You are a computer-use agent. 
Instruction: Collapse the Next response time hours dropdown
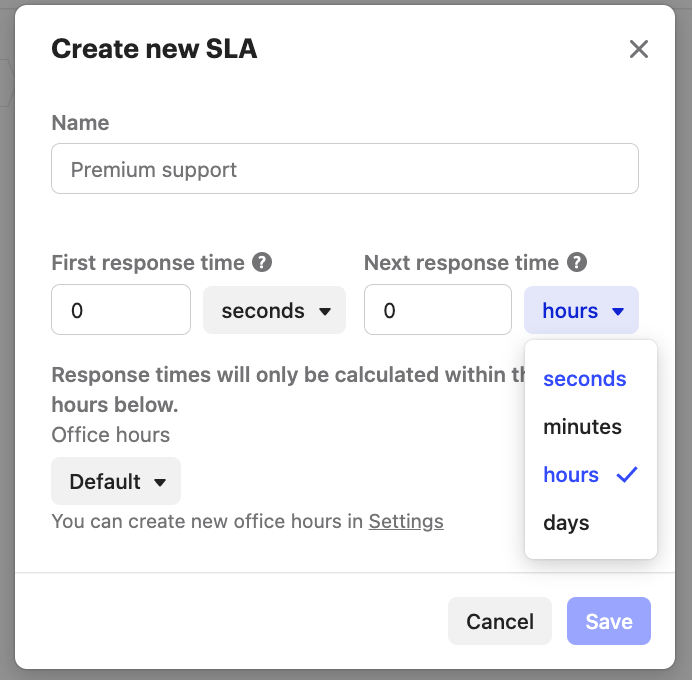pos(582,311)
